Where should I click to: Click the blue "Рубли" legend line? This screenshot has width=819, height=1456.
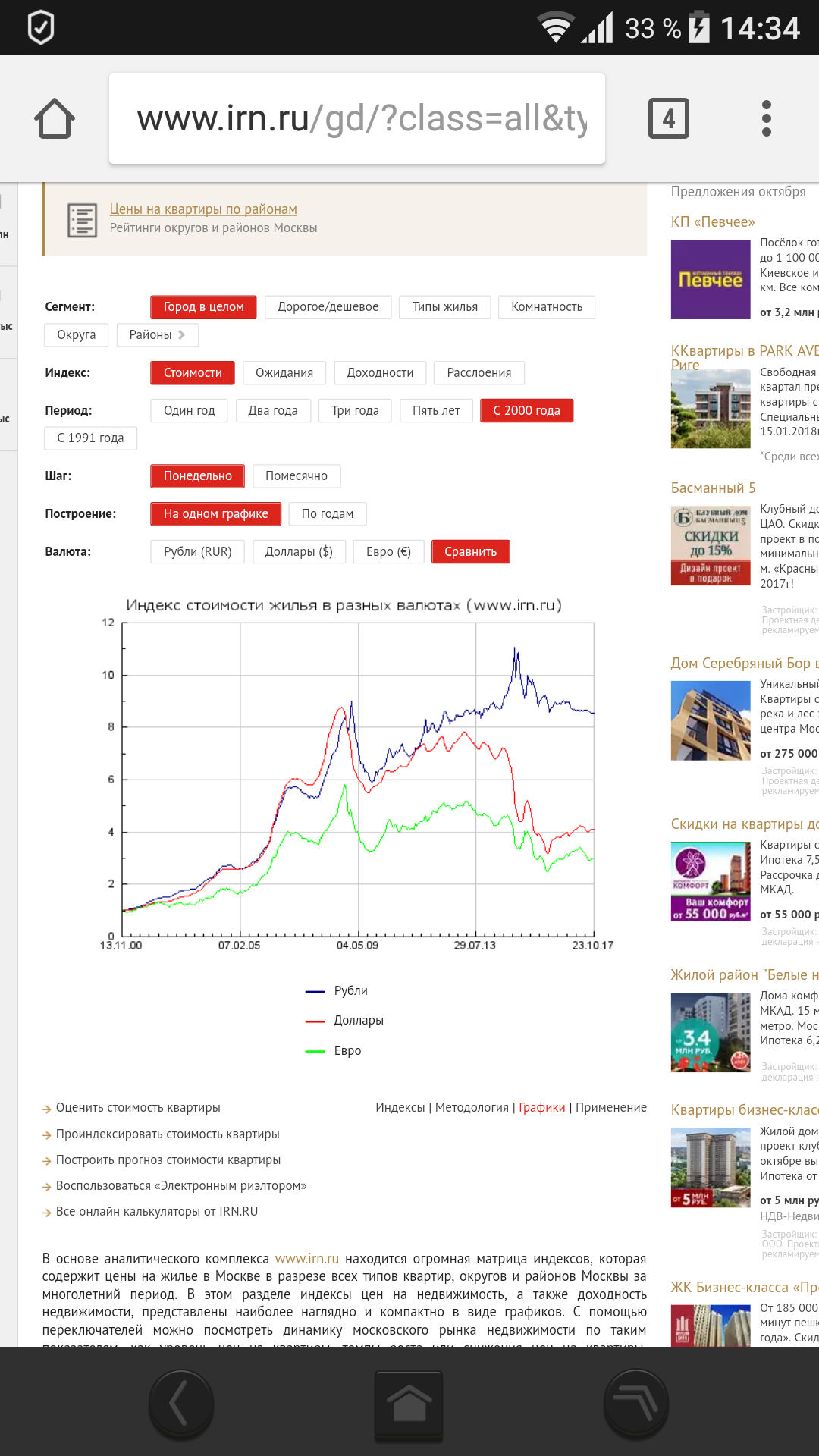(x=315, y=991)
